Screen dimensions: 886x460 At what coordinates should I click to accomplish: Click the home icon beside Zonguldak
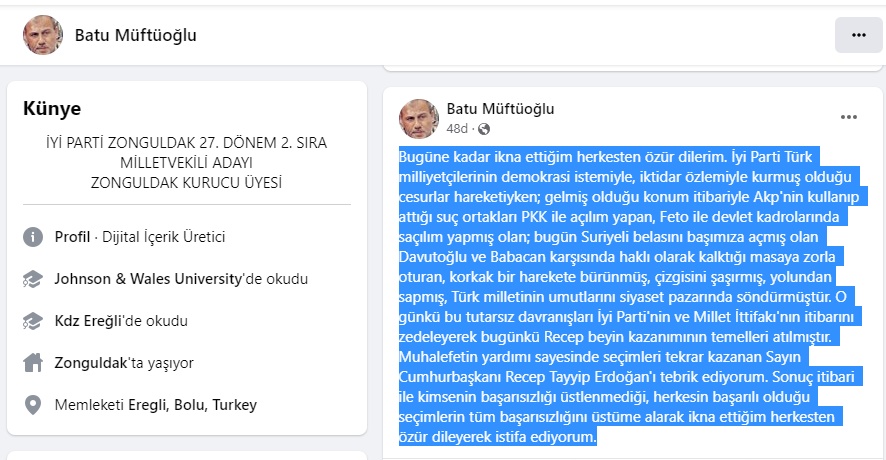click(33, 363)
